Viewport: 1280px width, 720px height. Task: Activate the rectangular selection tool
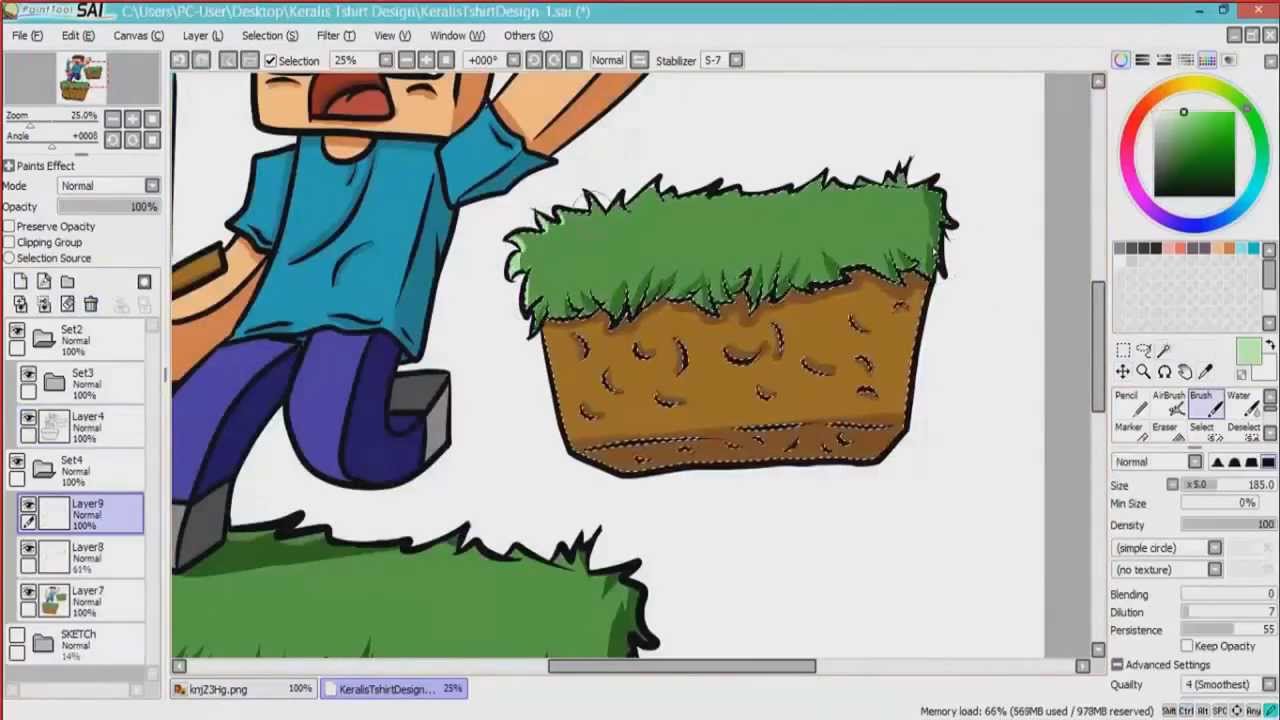tap(1123, 351)
